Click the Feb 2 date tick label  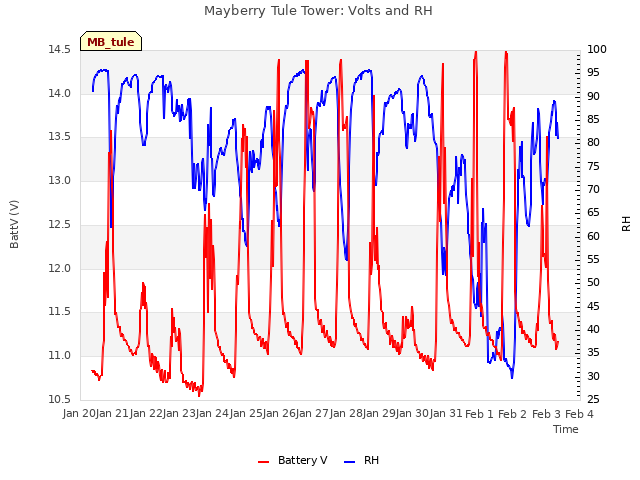513,414
